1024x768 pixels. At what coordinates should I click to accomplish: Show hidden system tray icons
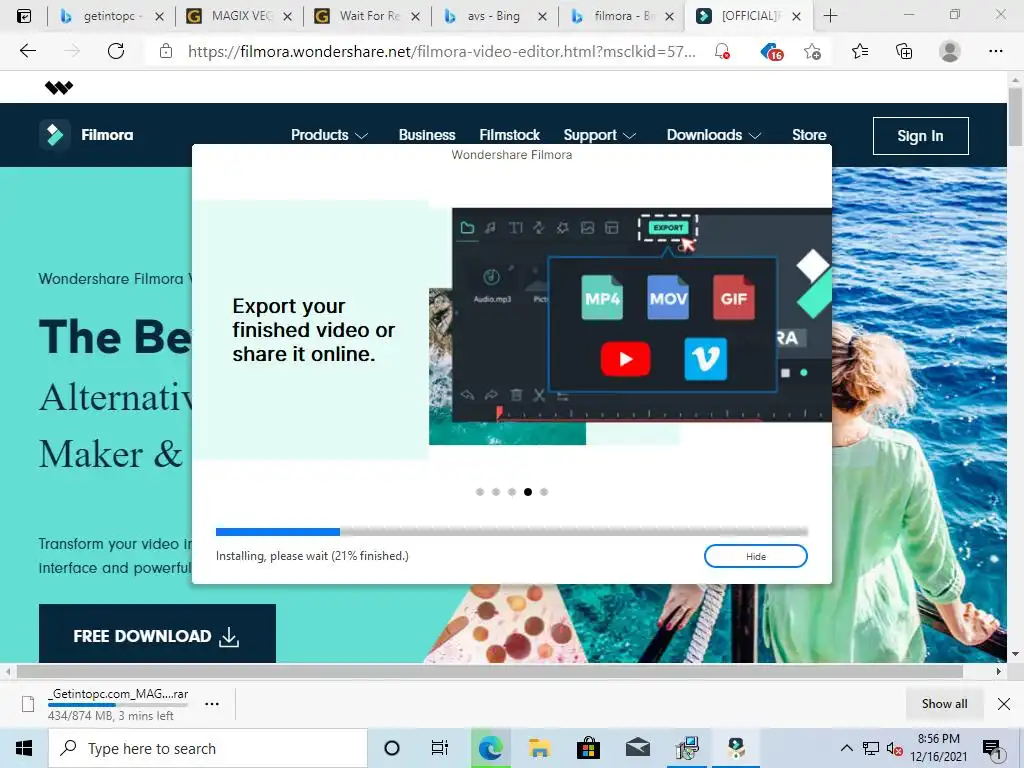[846, 748]
